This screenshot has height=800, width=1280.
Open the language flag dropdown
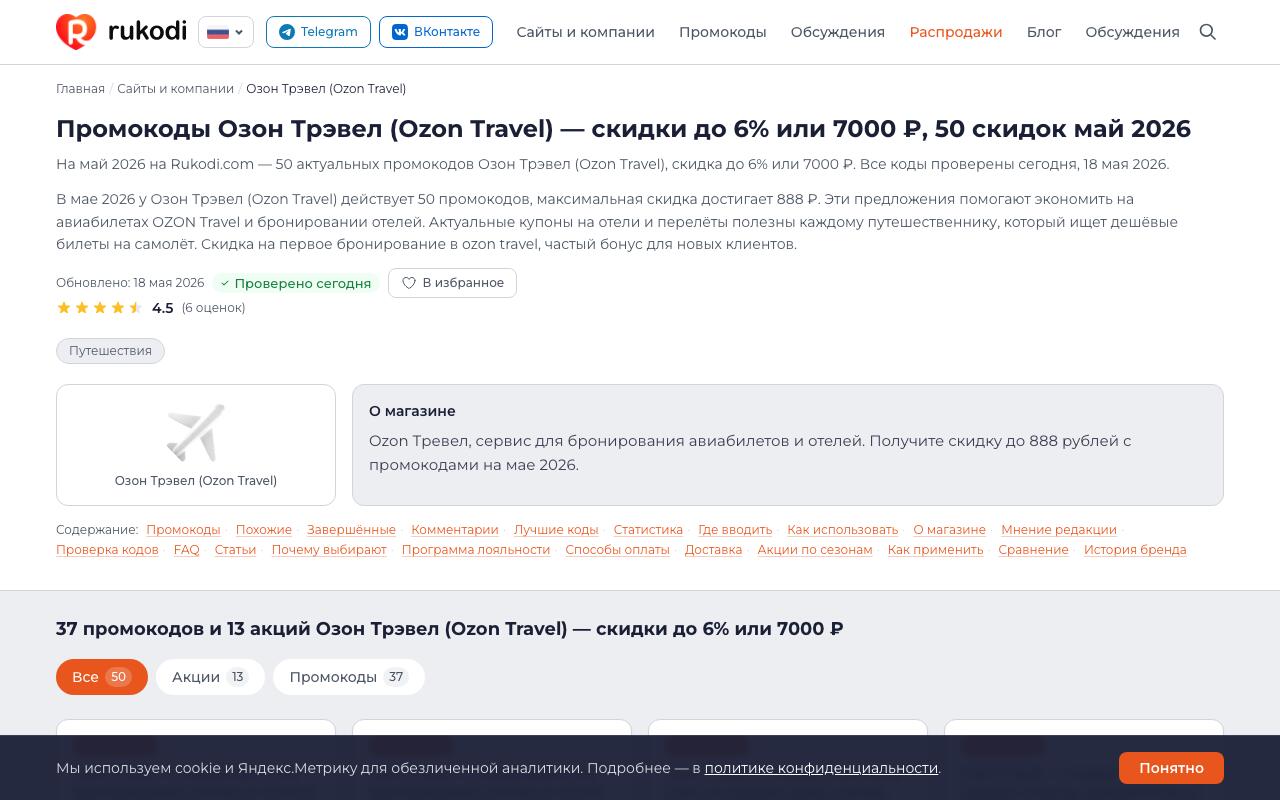[x=226, y=32]
